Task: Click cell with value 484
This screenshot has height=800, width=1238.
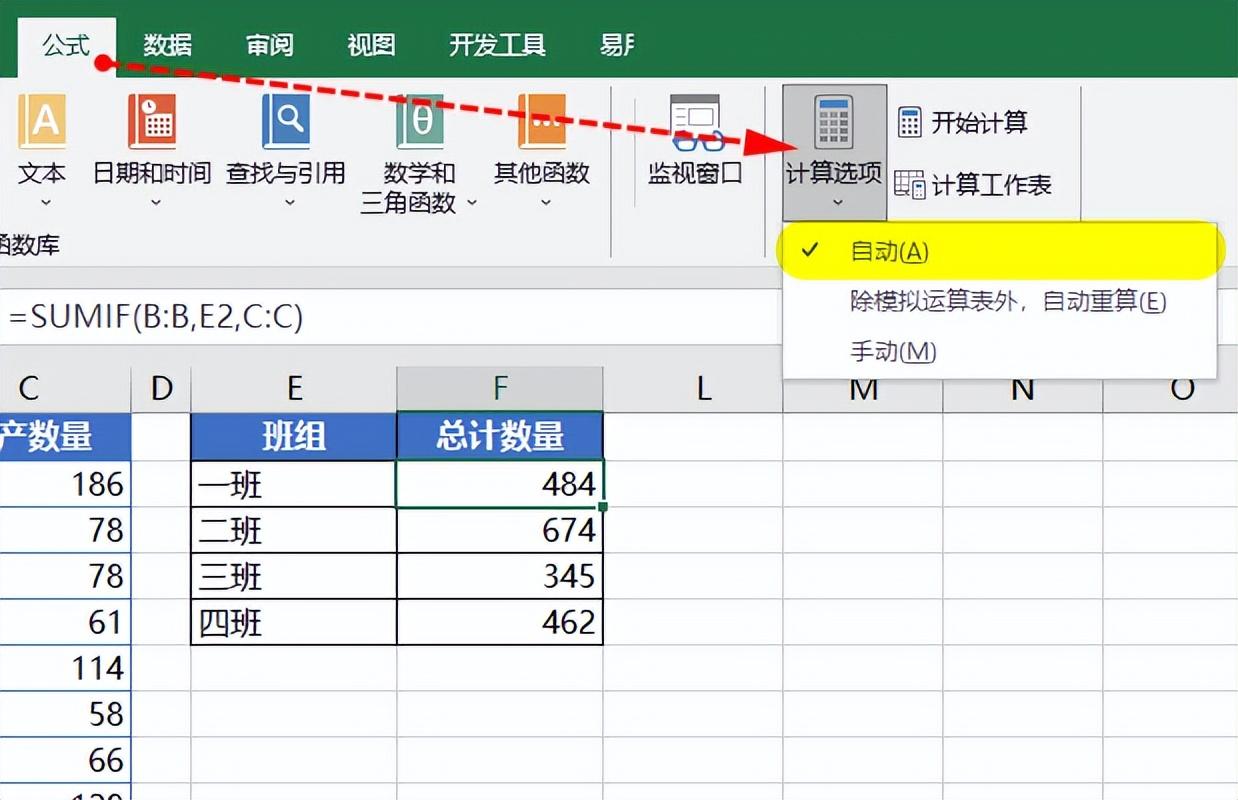Action: pyautogui.click(x=500, y=484)
